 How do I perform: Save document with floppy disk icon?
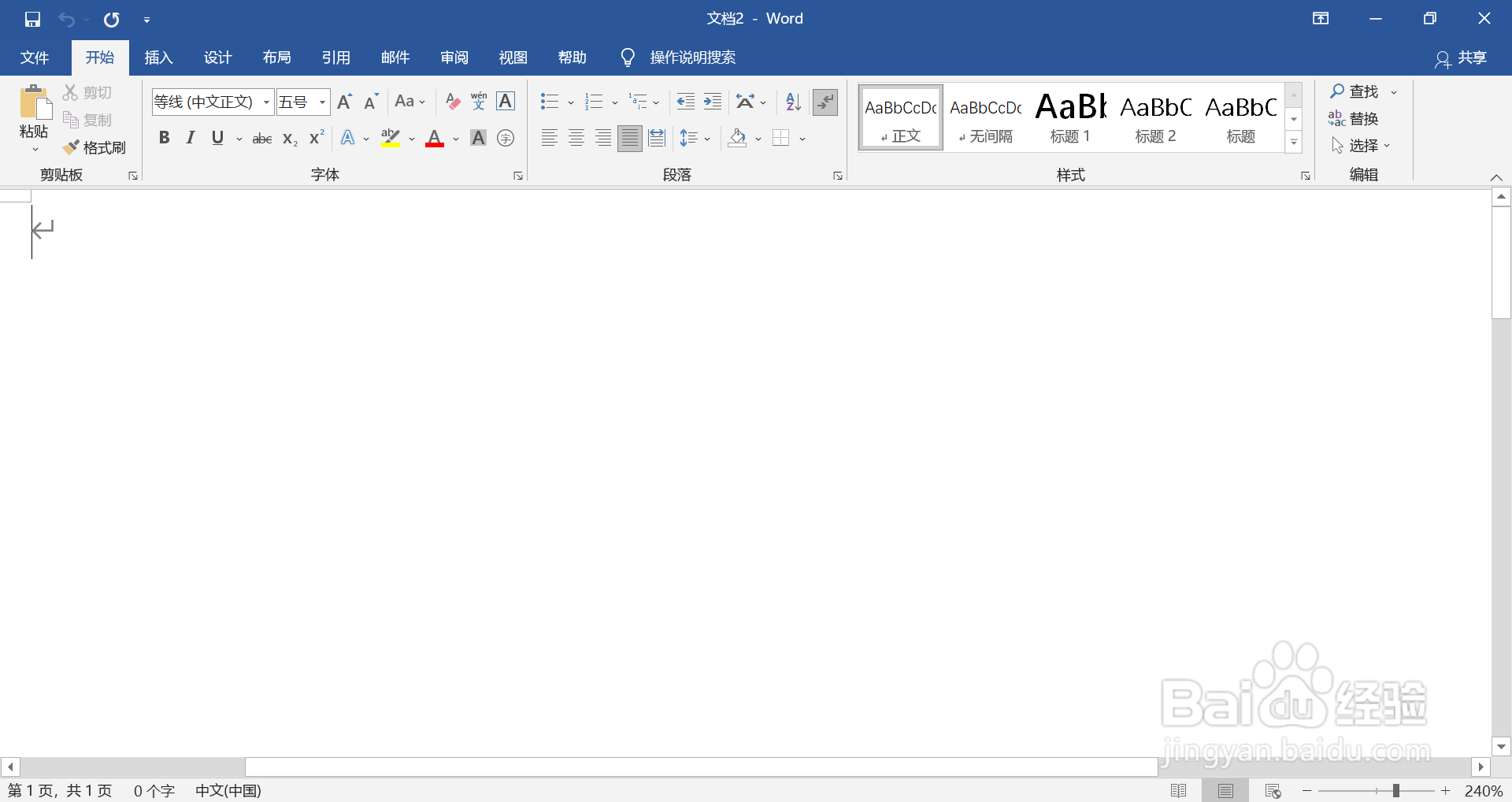[32, 19]
